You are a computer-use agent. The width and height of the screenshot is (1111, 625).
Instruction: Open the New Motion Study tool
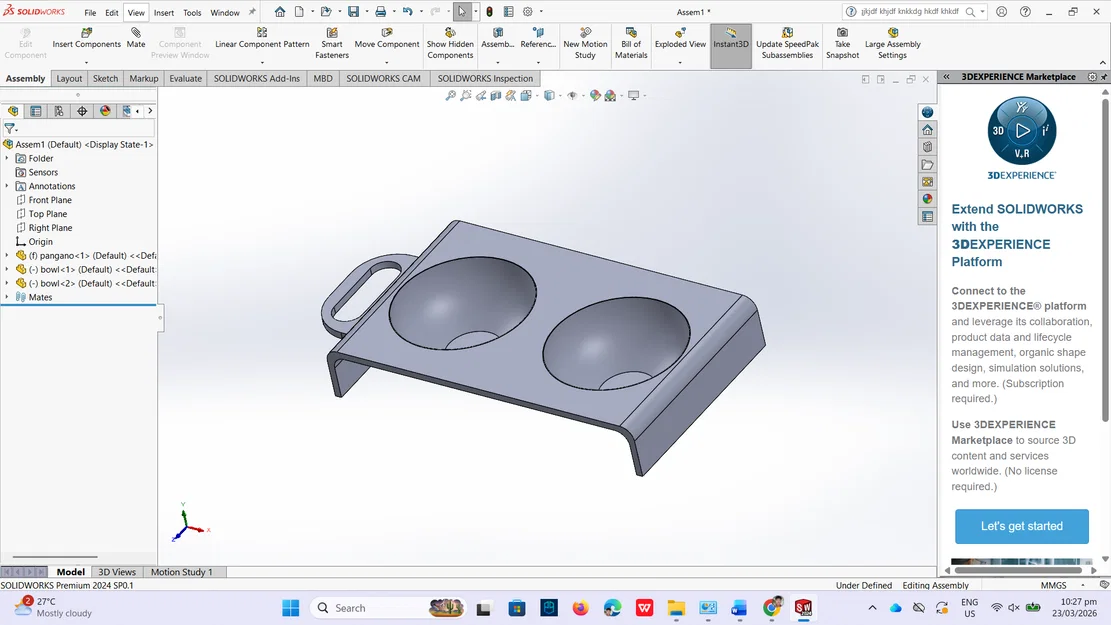[x=585, y=40]
